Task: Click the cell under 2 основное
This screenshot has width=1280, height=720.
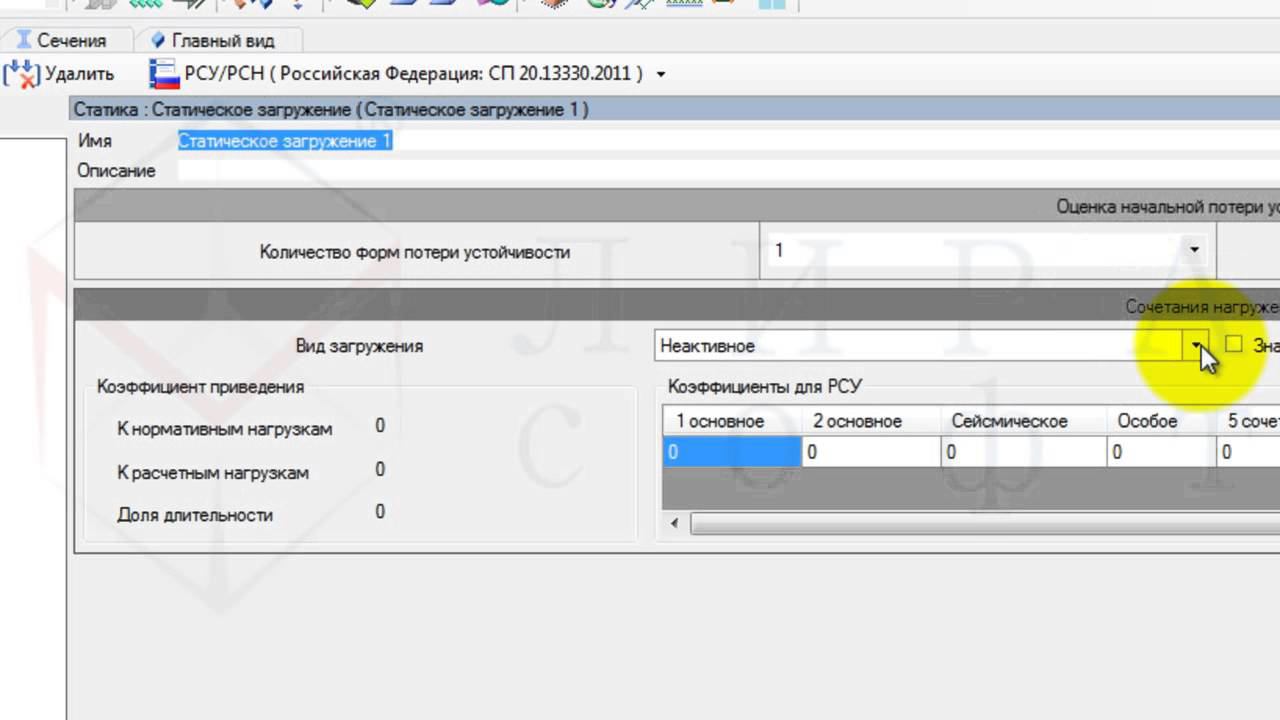Action: click(871, 452)
